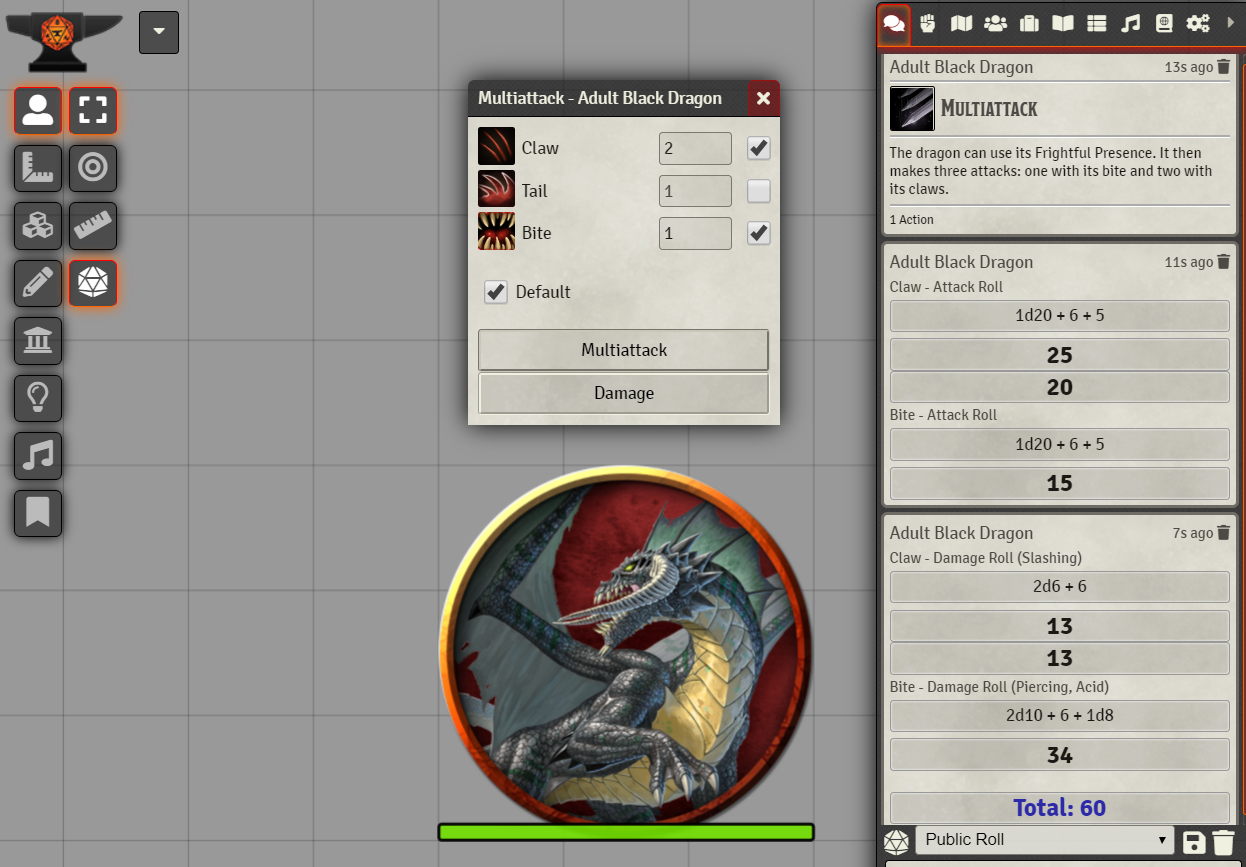Click the Bite count input field
Screen dimensions: 1246x867
click(x=695, y=233)
